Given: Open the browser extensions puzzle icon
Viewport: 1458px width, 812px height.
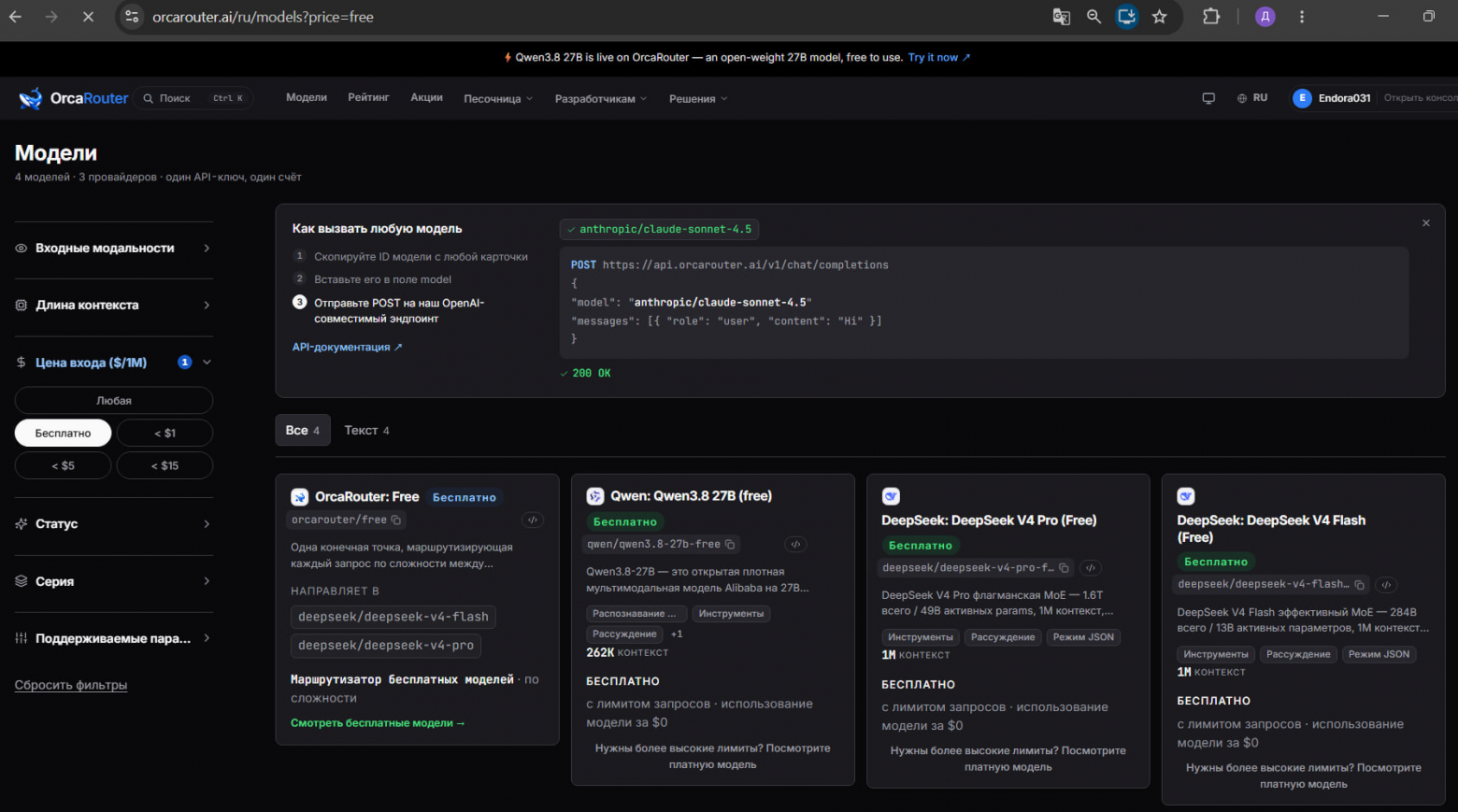Looking at the screenshot, I should (1211, 17).
